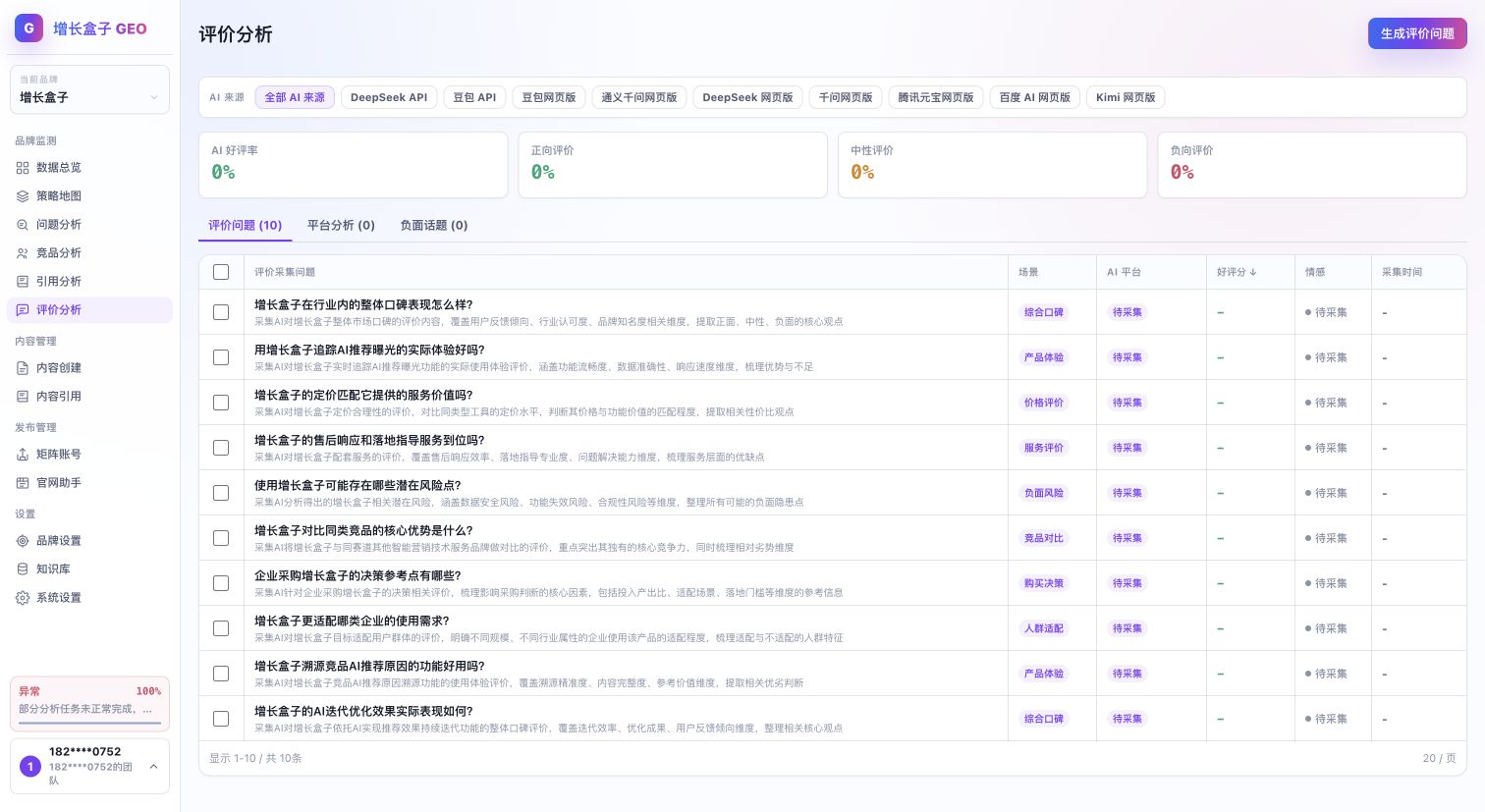Open 系统设置 gear icon in sidebar
1485x812 pixels.
point(23,598)
